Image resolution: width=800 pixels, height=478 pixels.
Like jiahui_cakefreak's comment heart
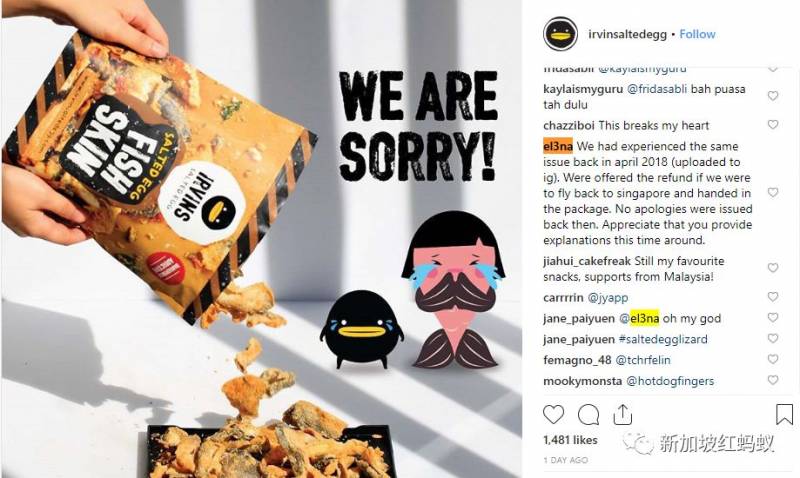(x=773, y=268)
